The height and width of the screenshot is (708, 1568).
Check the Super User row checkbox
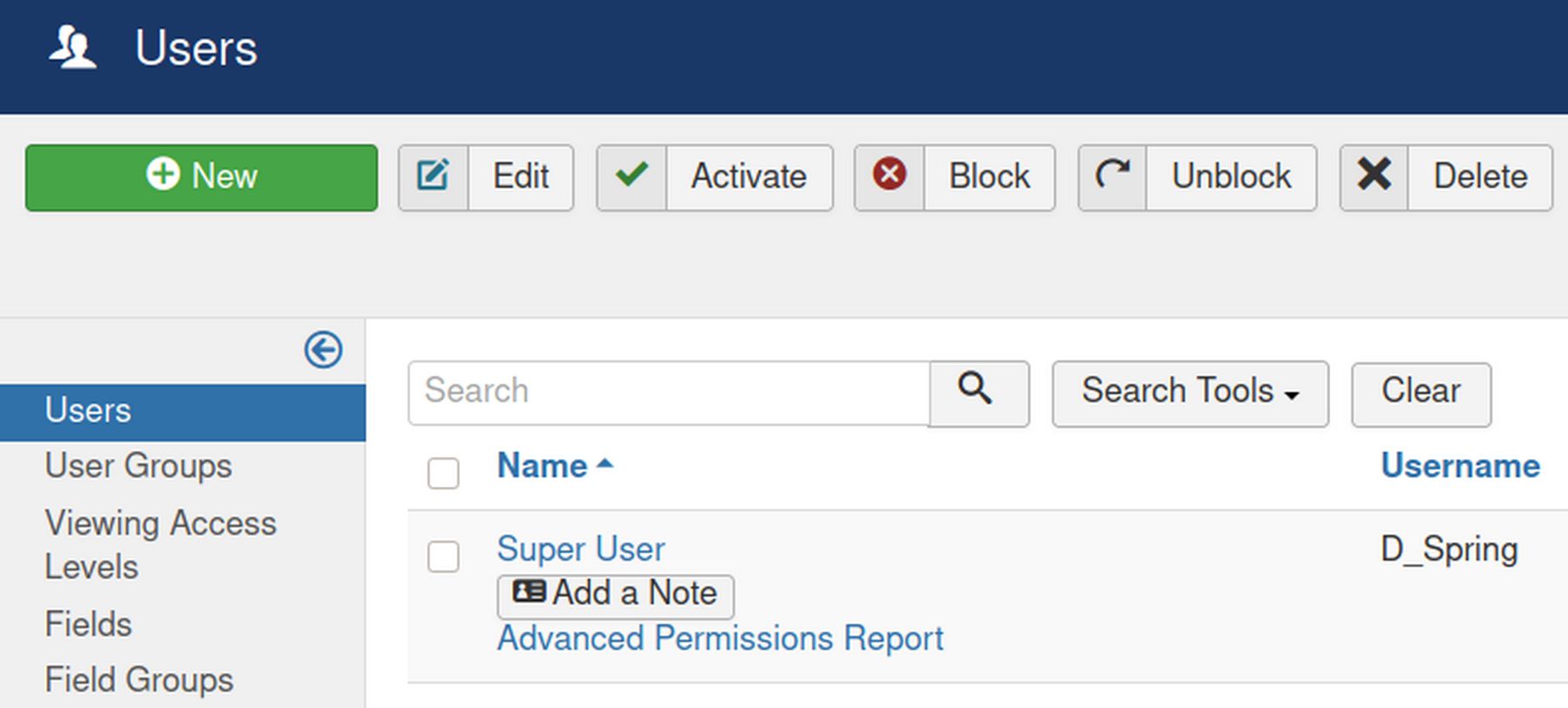coord(443,556)
